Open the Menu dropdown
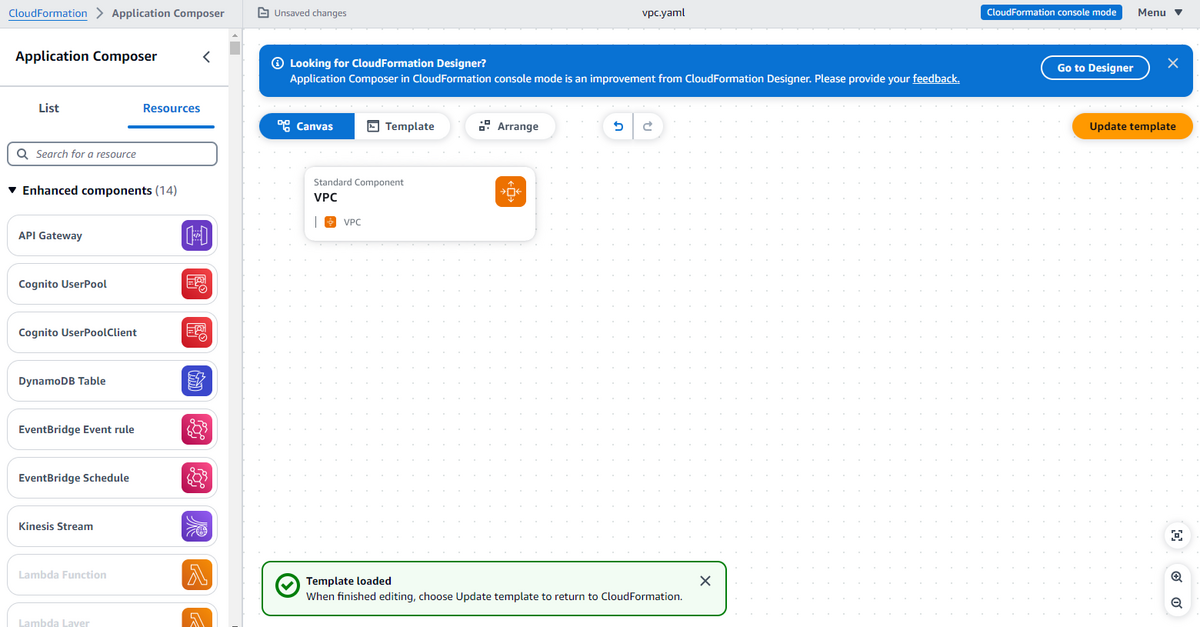Image resolution: width=1200 pixels, height=627 pixels. click(1160, 13)
